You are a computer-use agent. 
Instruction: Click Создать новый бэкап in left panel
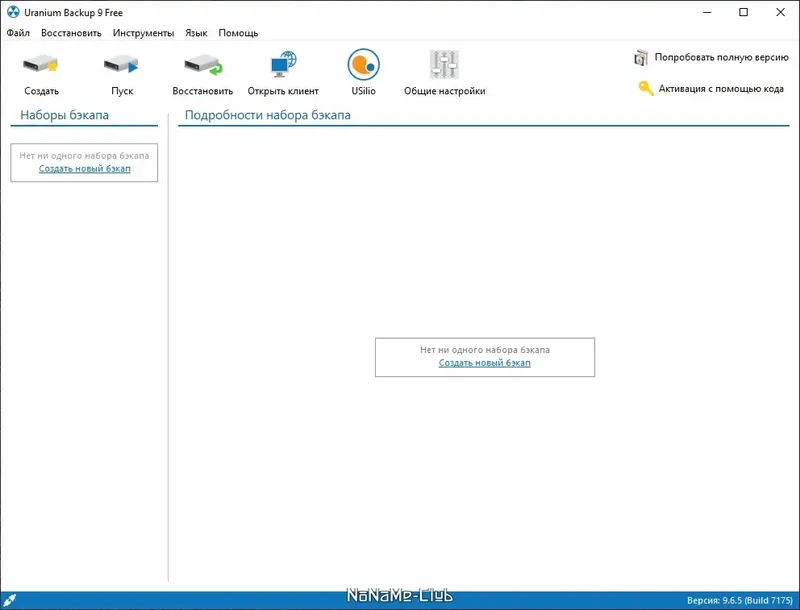85,169
